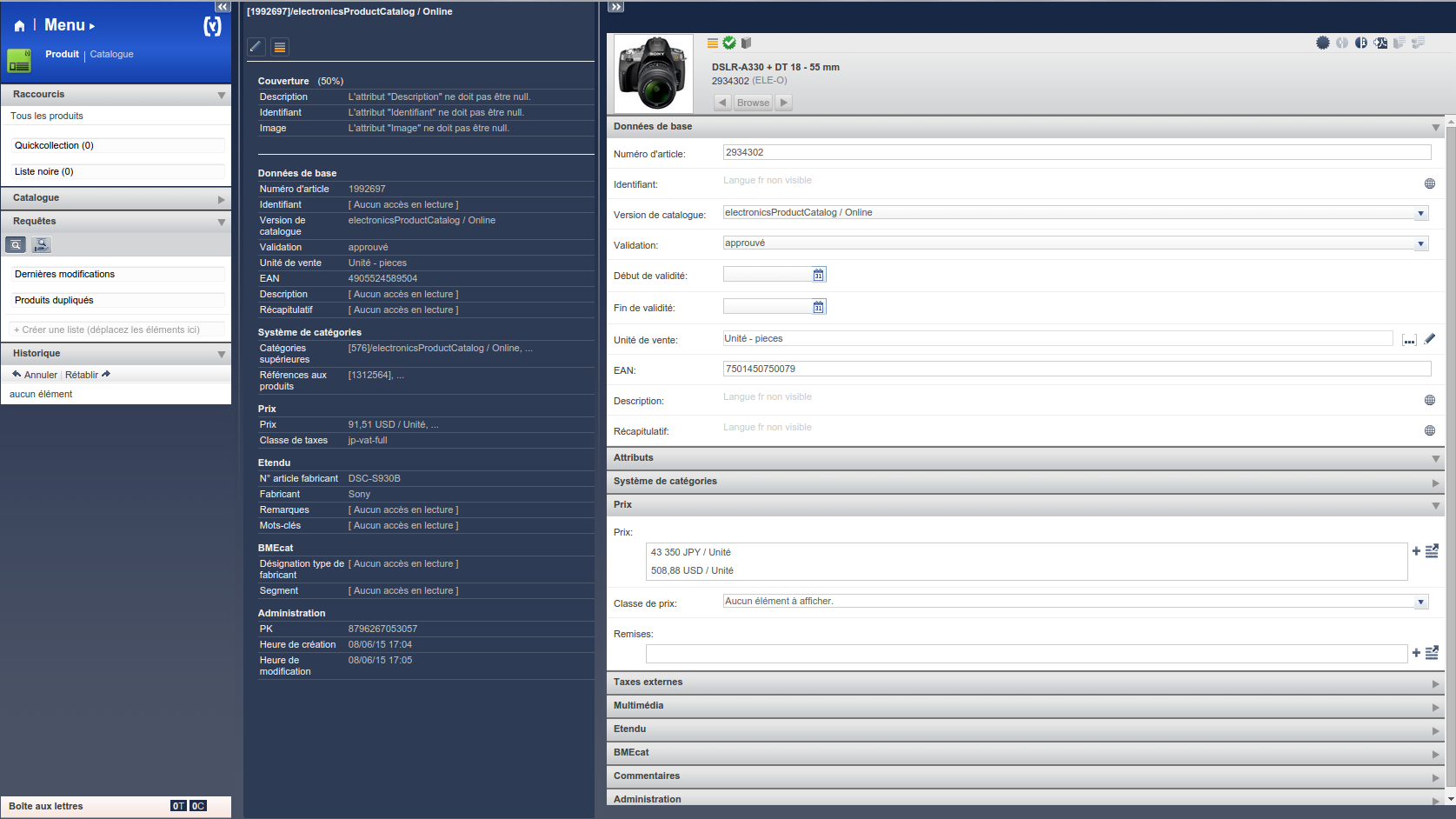The width and height of the screenshot is (1456, 819).
Task: Click Créer une liste placeholder field
Action: (x=116, y=330)
